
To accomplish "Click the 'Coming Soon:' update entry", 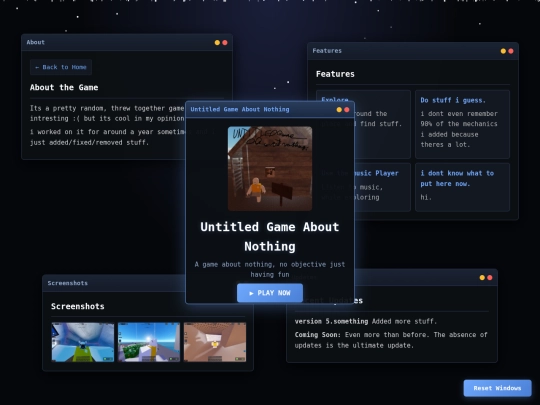I will coord(391,340).
